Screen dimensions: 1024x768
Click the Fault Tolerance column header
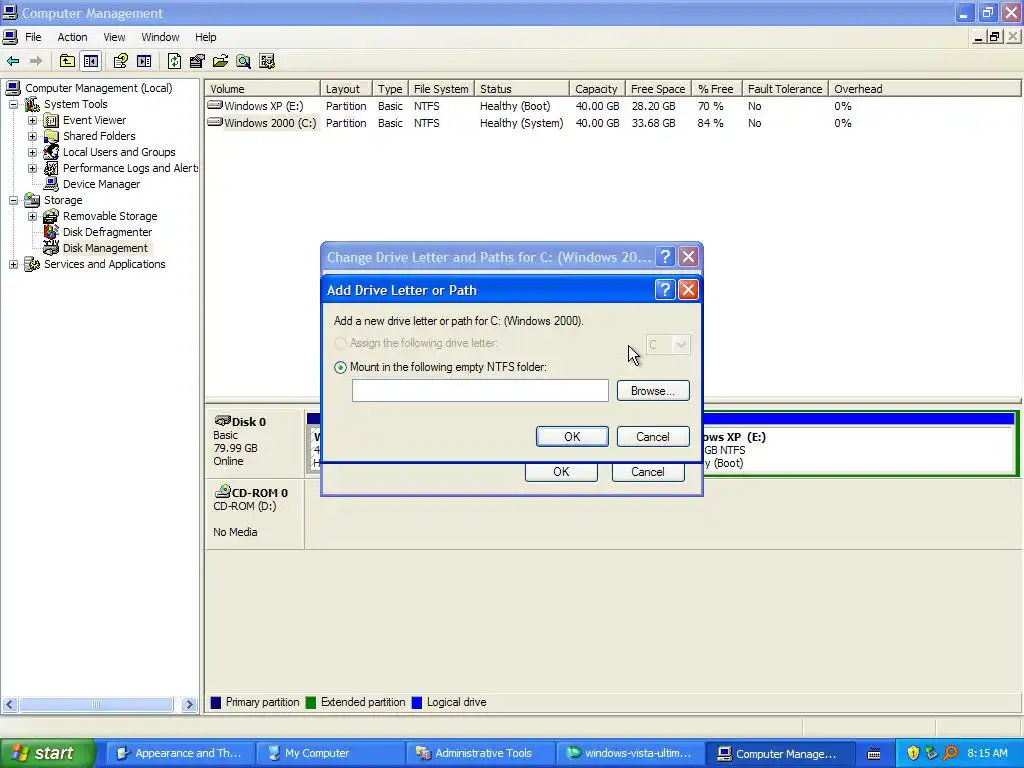coord(784,89)
